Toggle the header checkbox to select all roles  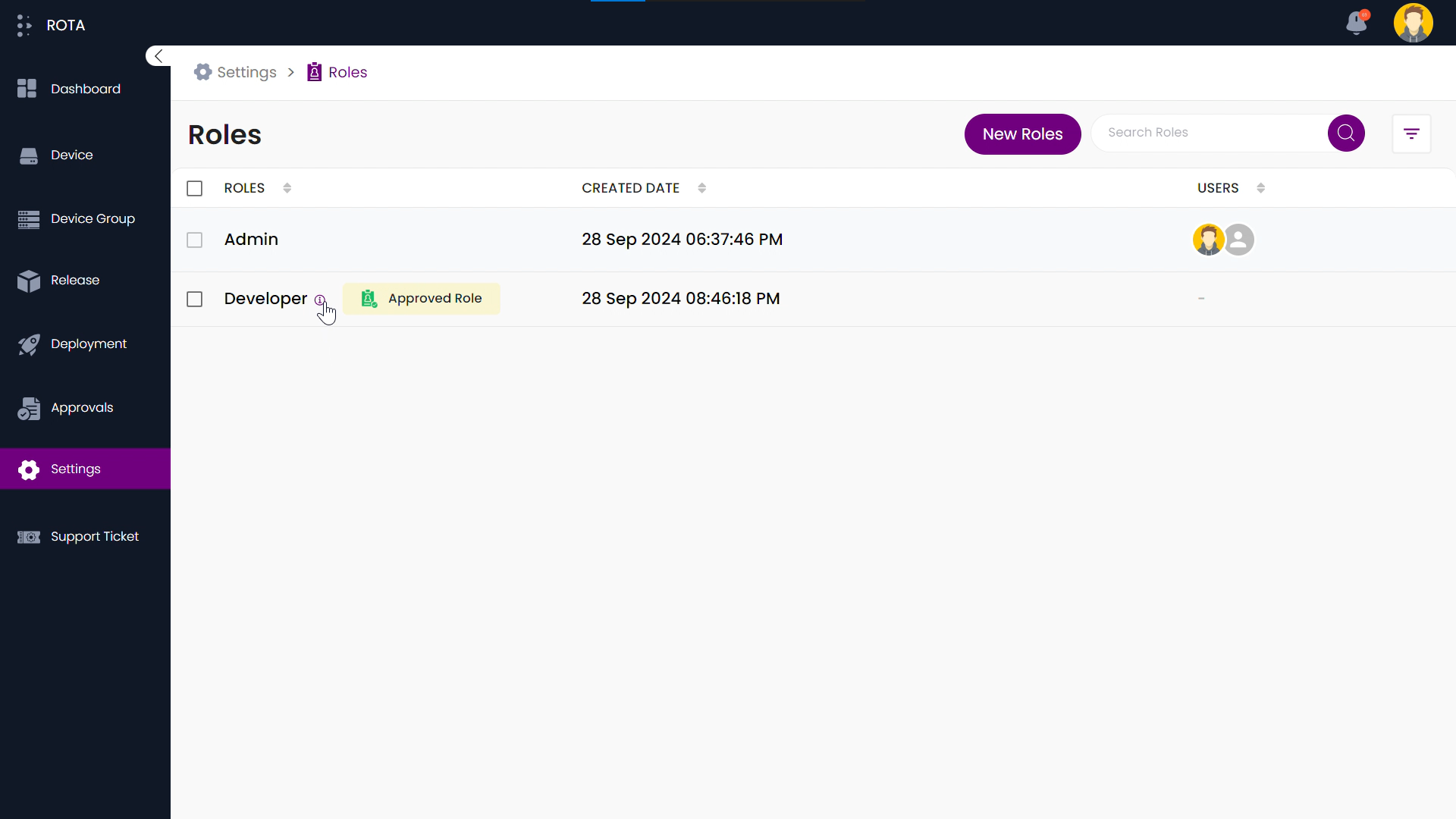194,188
